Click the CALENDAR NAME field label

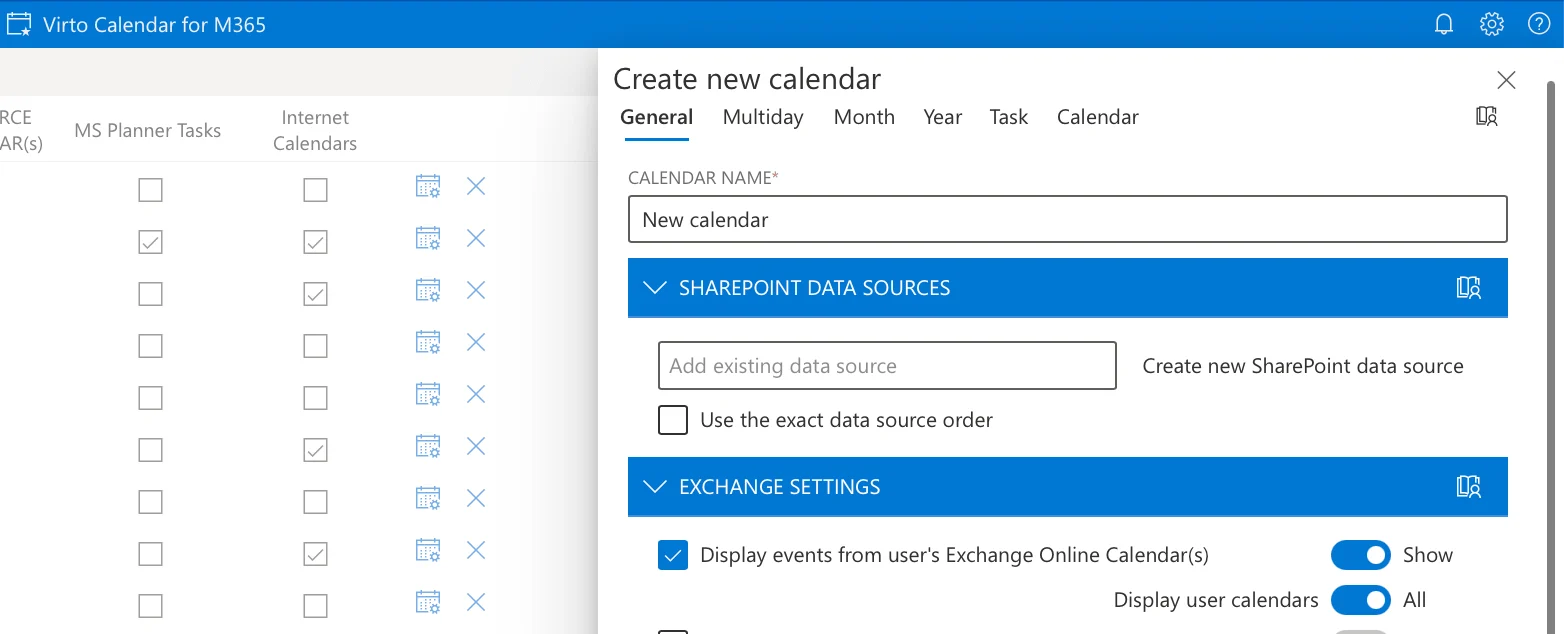pyautogui.click(x=703, y=177)
